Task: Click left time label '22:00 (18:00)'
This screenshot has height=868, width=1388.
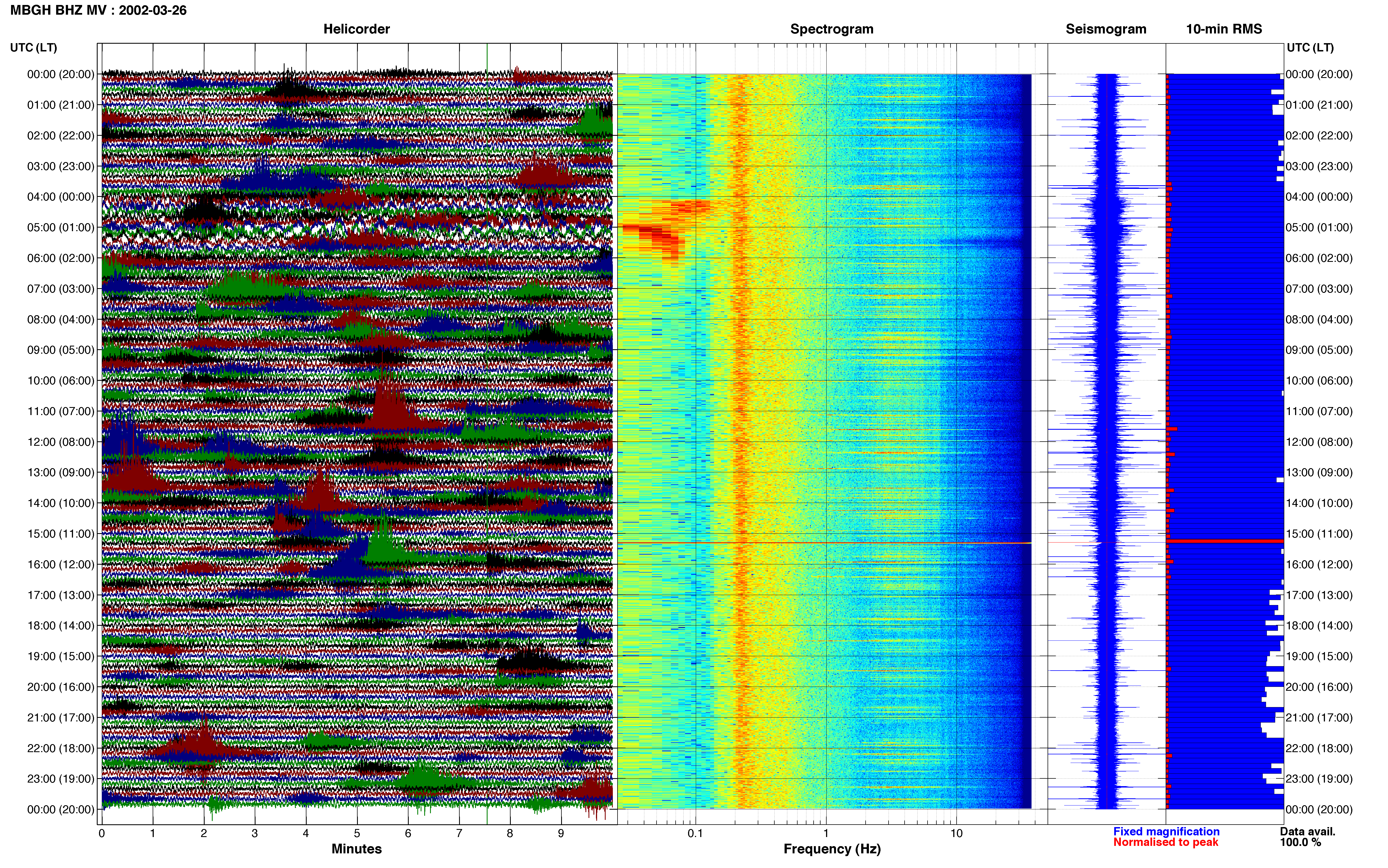Action: 61,748
